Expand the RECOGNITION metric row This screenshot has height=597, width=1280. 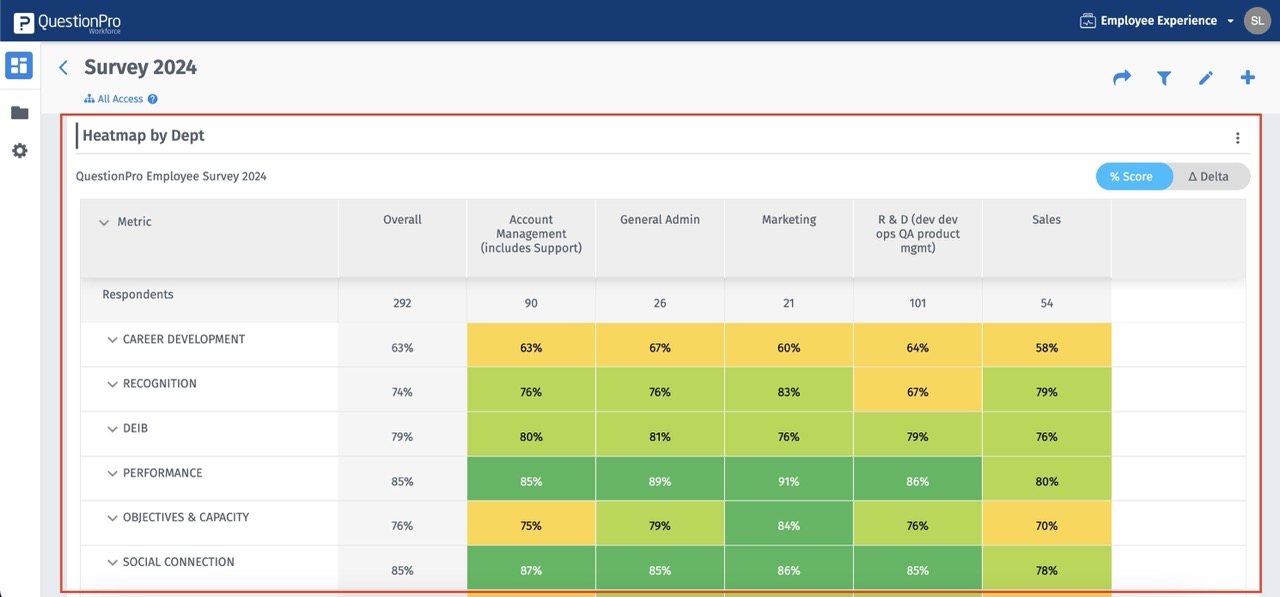(112, 384)
